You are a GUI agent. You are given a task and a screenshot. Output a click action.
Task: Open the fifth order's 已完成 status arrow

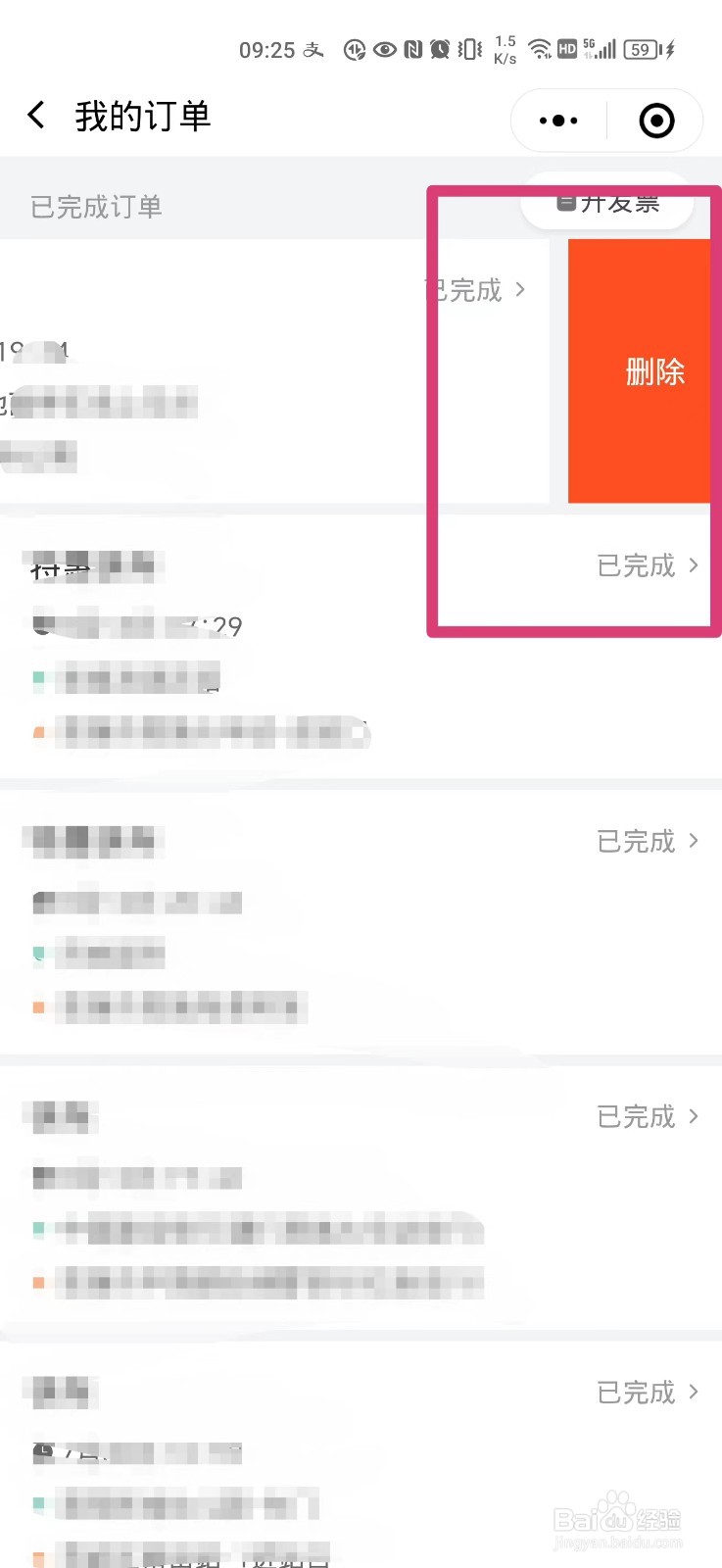(x=649, y=1393)
